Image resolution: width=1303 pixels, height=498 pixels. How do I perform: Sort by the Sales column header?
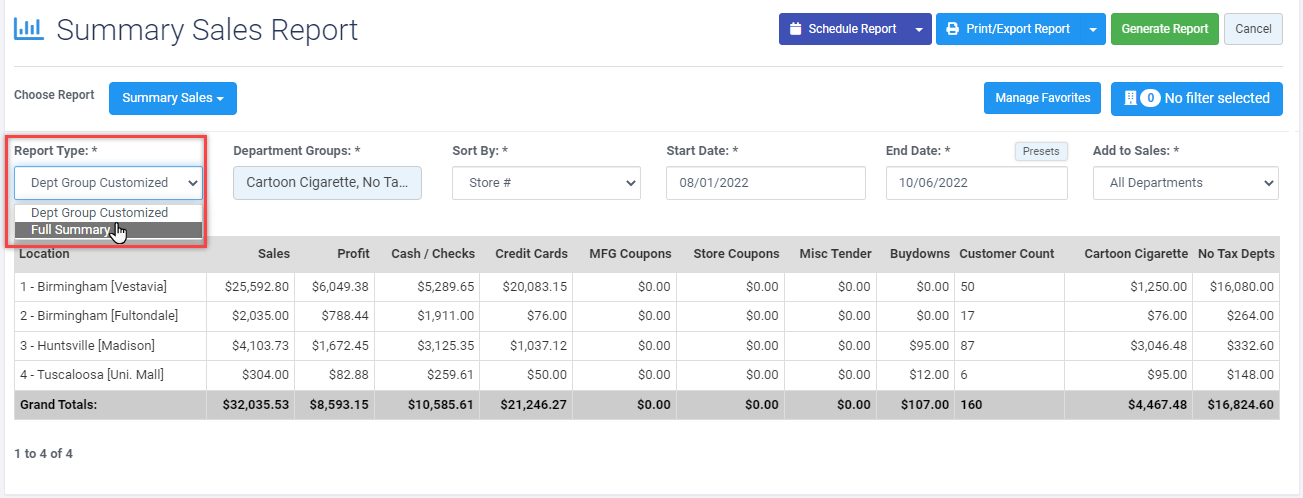(x=273, y=254)
